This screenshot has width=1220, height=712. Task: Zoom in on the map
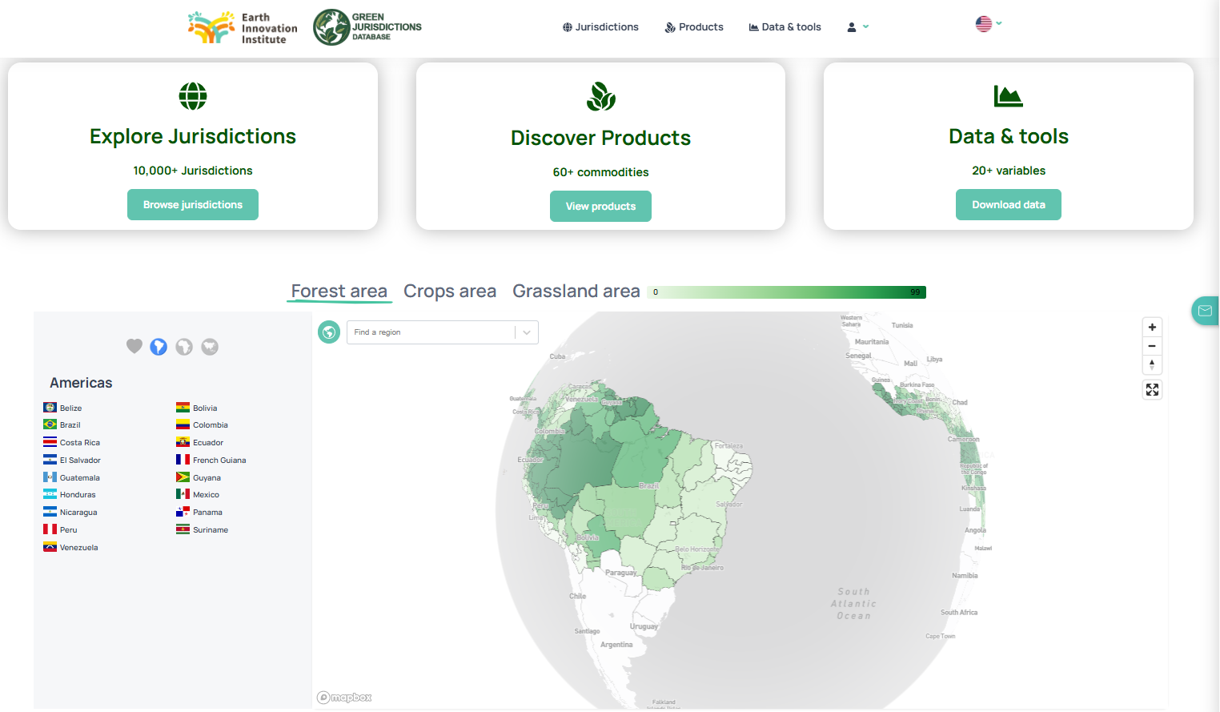1152,327
